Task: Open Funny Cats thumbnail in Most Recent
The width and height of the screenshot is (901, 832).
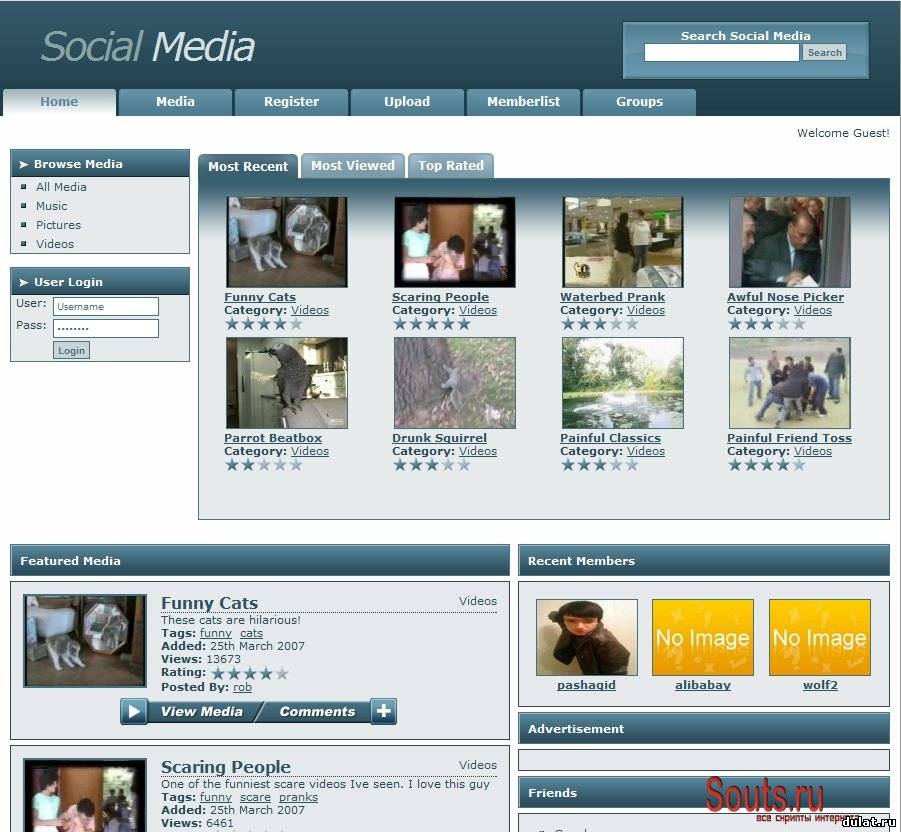Action: click(286, 242)
